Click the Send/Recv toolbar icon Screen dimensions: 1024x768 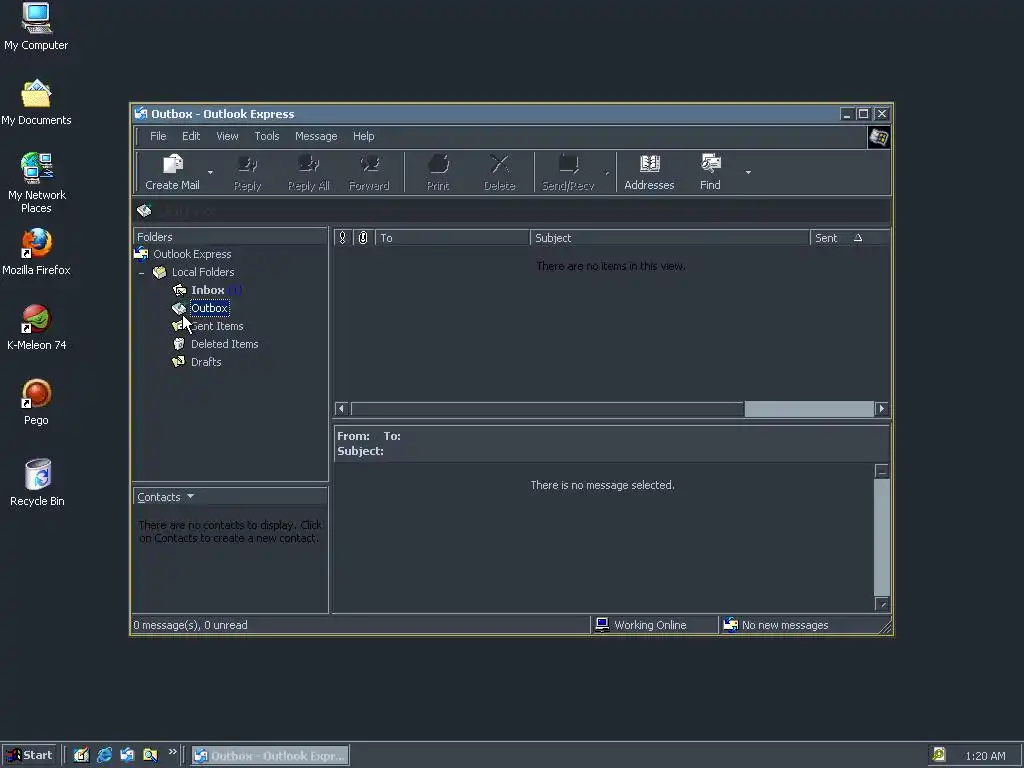tap(568, 164)
